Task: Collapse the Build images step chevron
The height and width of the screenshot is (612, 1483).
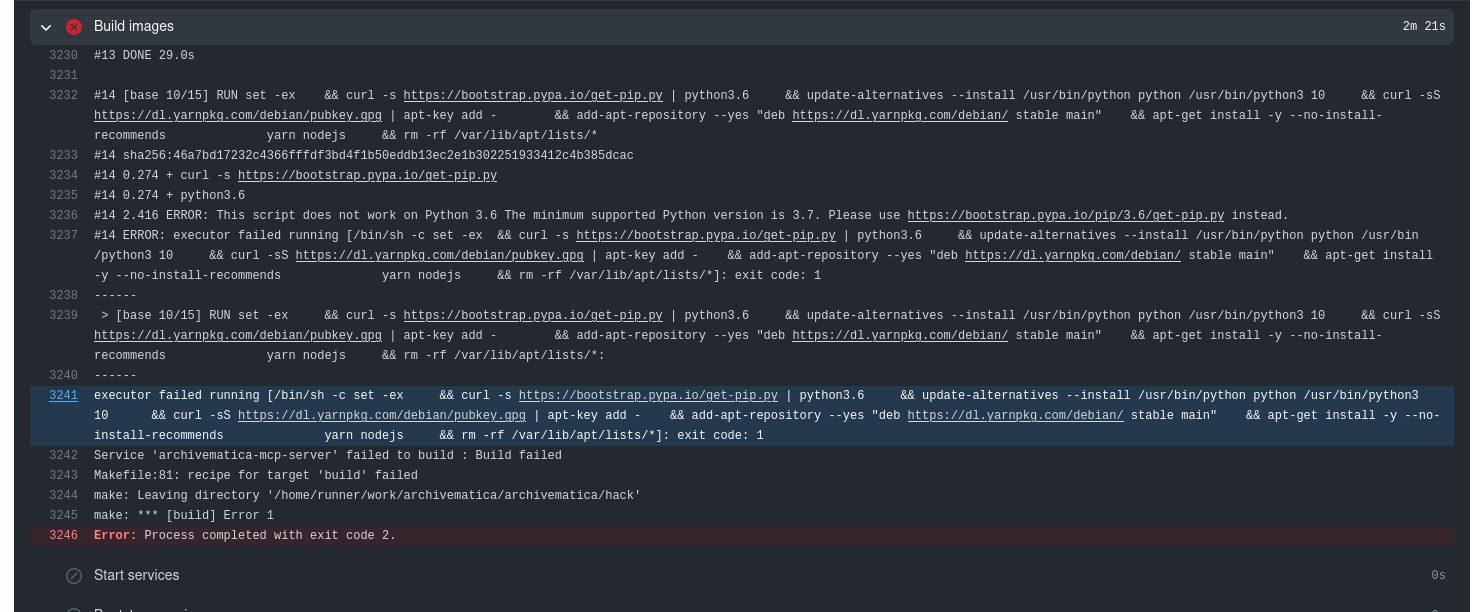Action: [x=46, y=27]
